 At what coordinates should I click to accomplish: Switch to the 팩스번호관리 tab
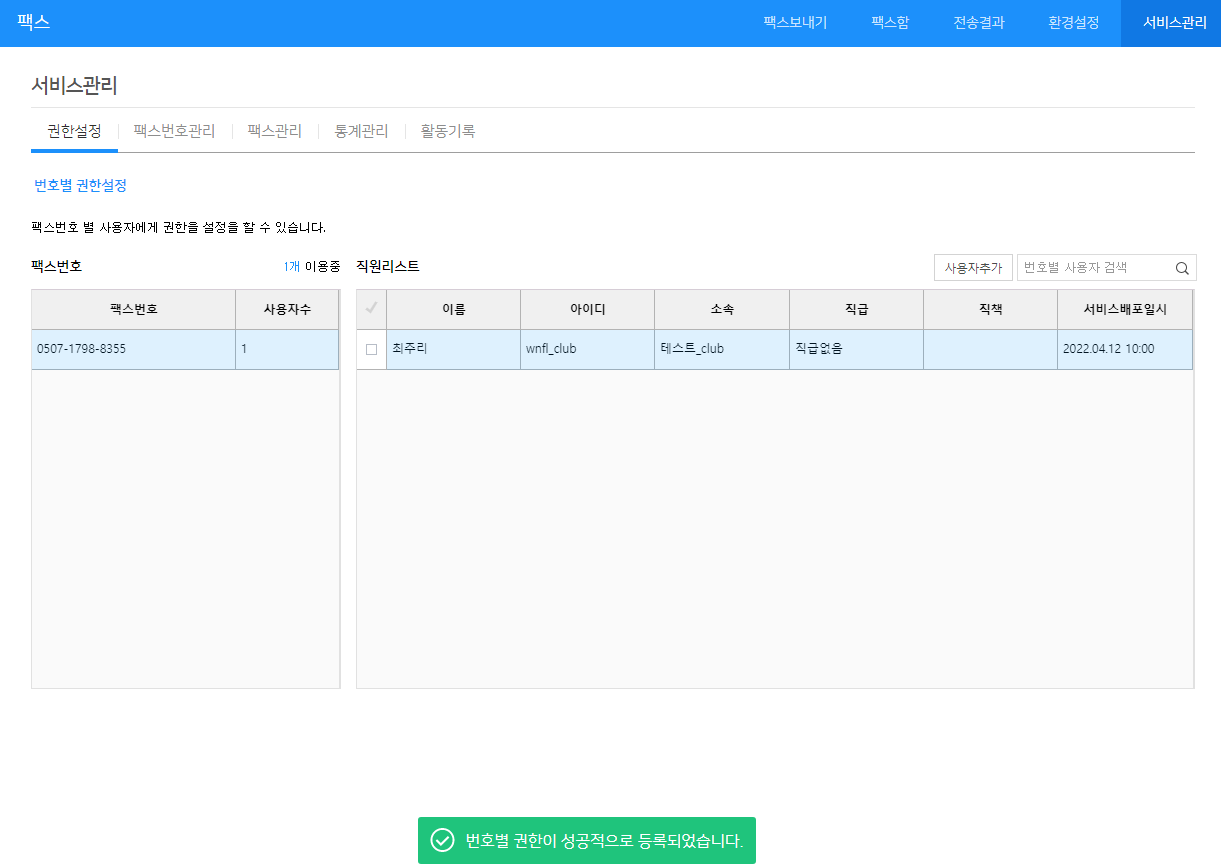click(x=174, y=131)
